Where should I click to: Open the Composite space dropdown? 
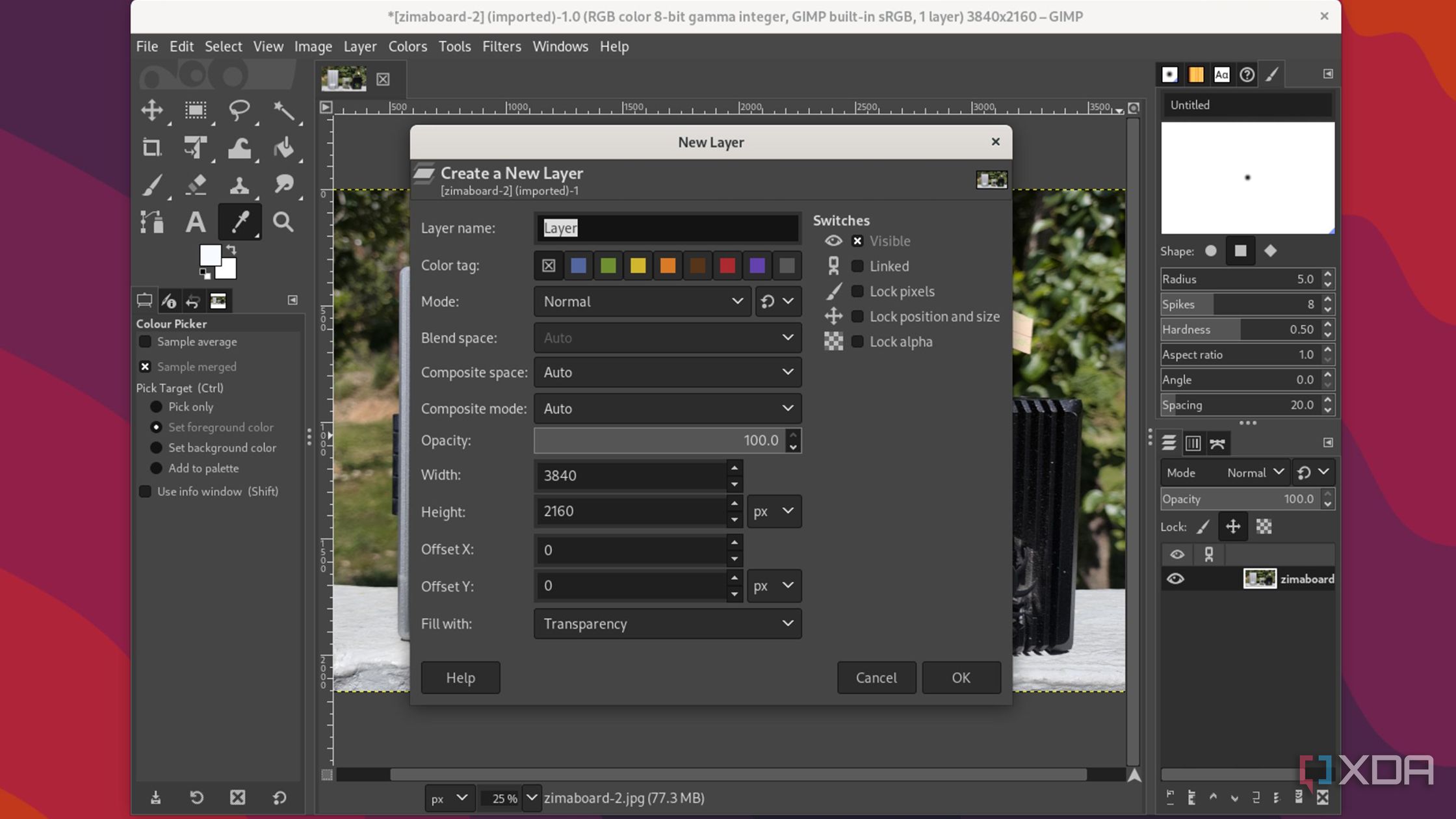668,372
